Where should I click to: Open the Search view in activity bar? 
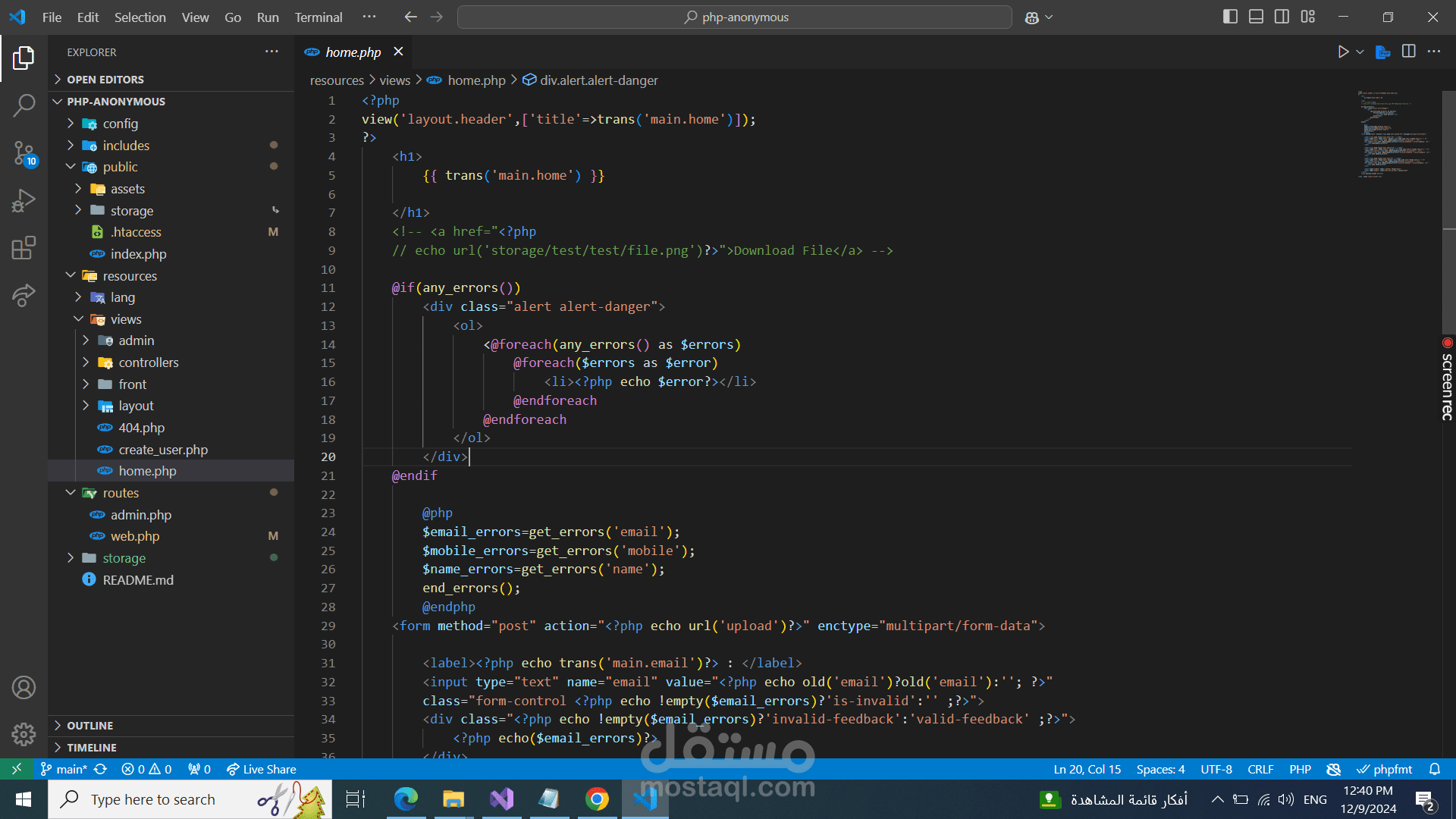[x=24, y=105]
